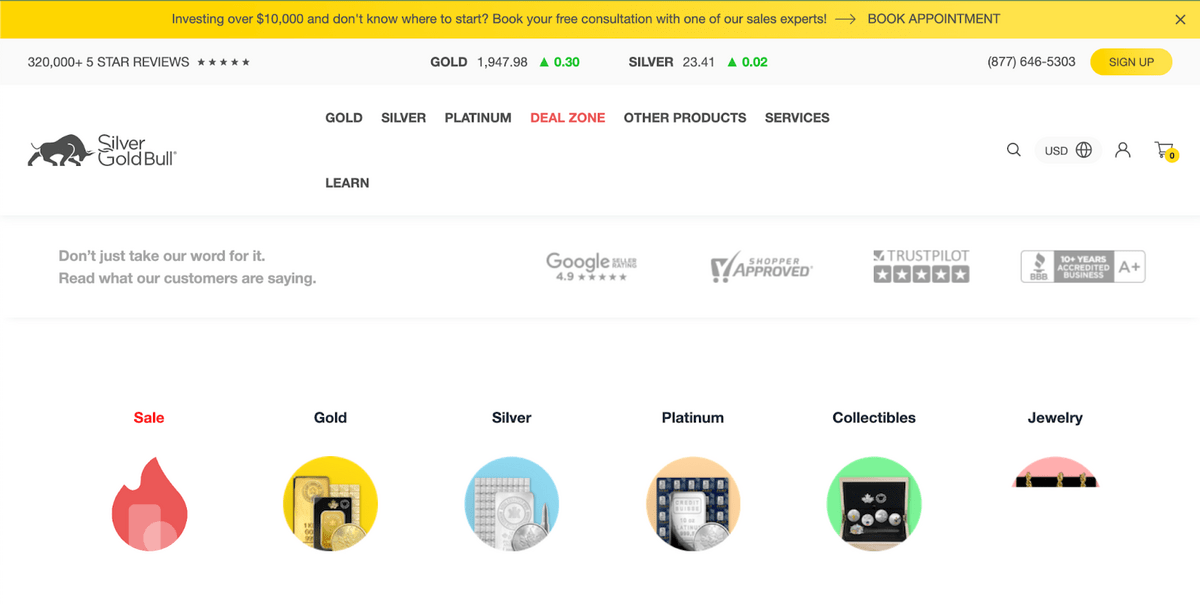The width and height of the screenshot is (1200, 604).
Task: Open the Collectibles category circle image
Action: point(874,504)
